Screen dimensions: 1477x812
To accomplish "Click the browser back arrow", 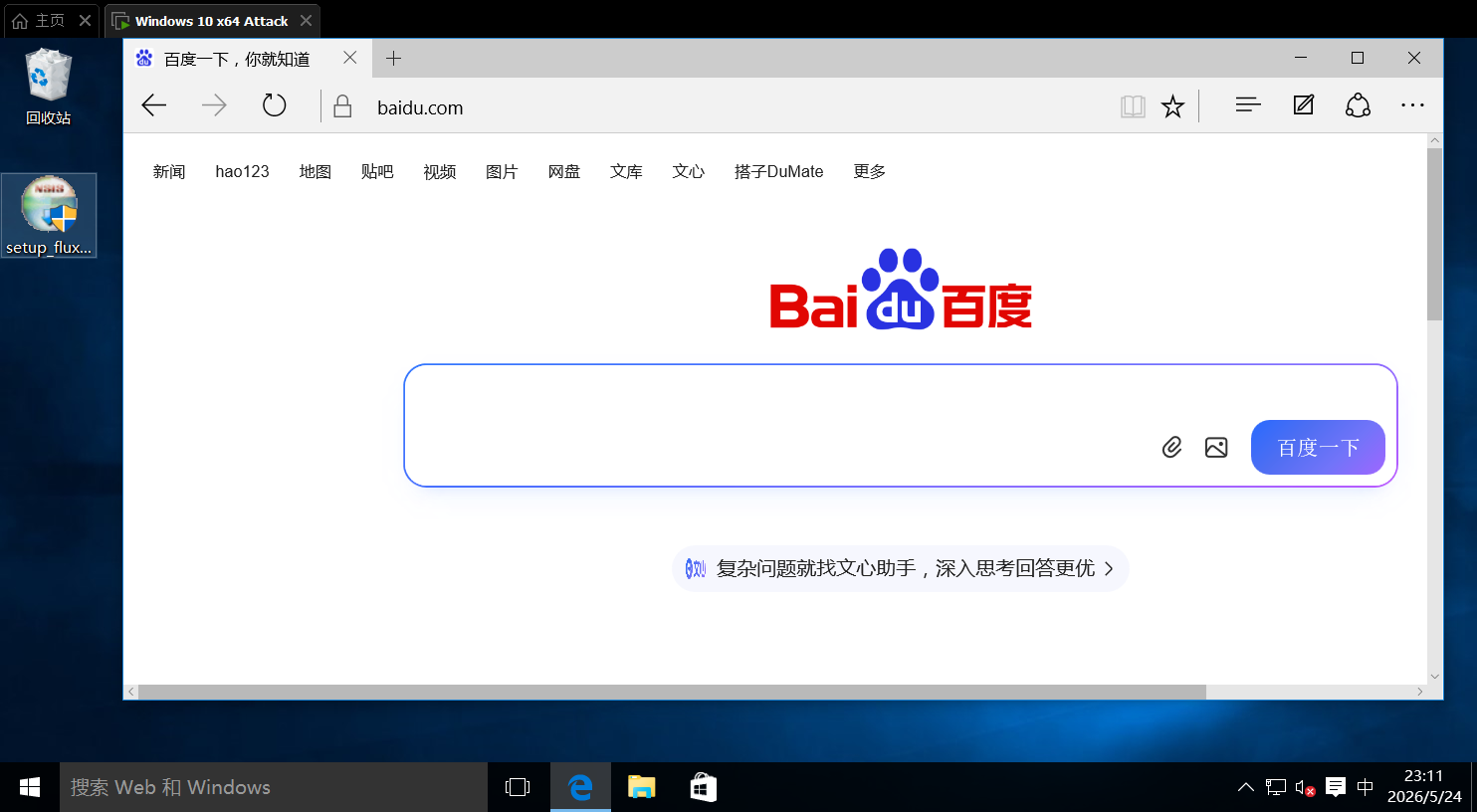I will click(154, 105).
